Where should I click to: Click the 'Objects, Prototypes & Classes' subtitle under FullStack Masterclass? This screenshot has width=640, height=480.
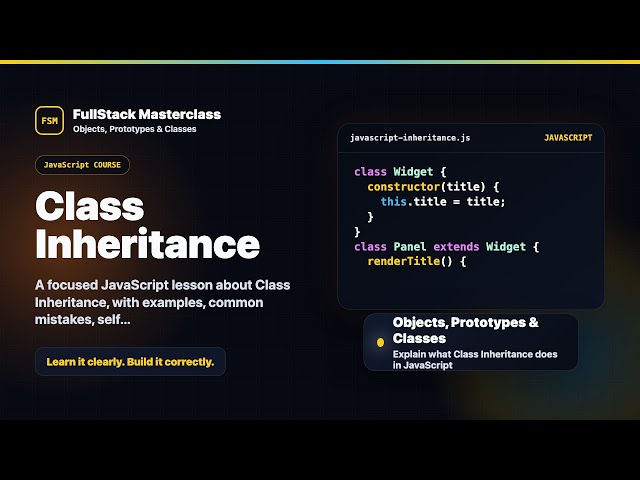pos(135,129)
